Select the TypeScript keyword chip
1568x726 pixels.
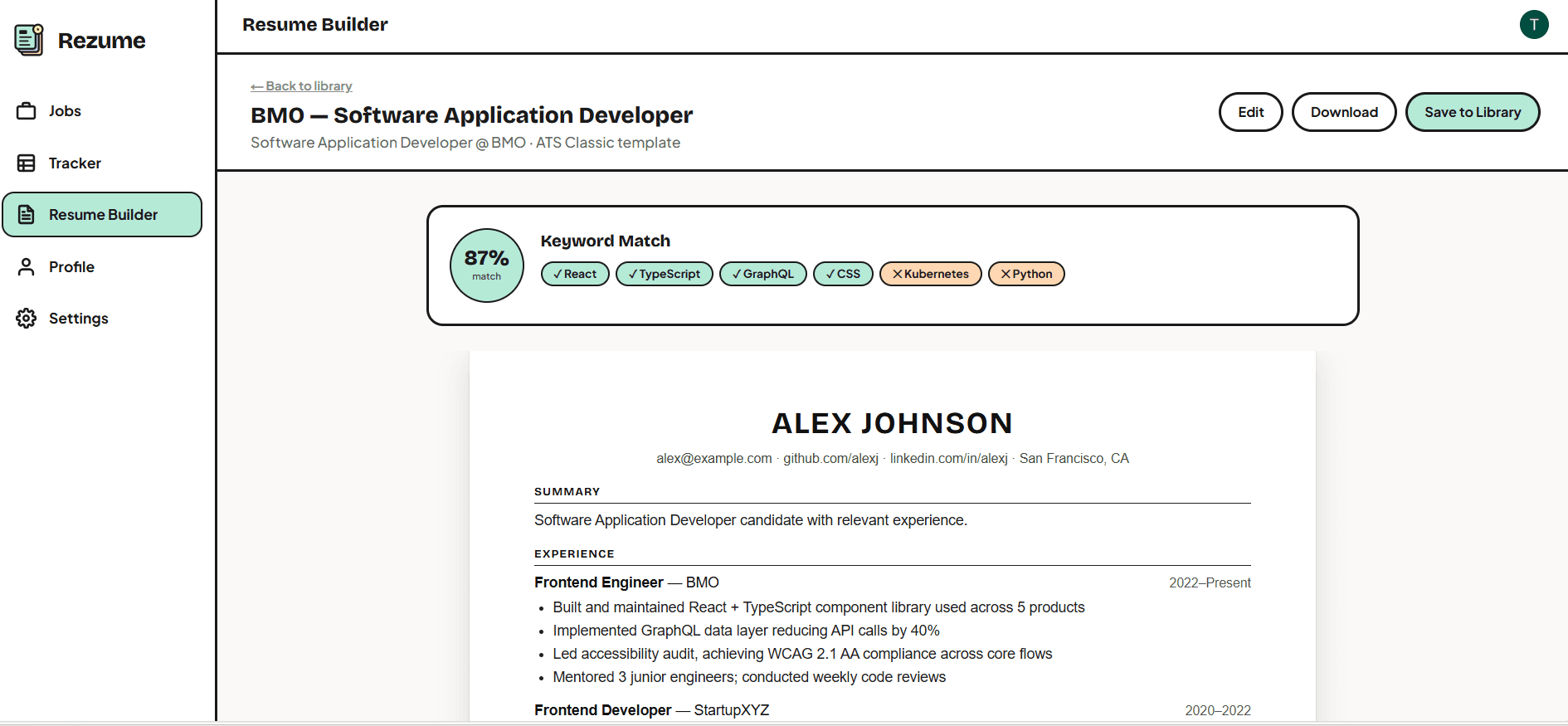coord(665,274)
